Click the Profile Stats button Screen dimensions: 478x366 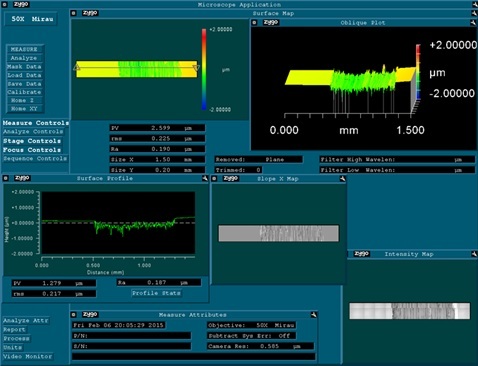tap(156, 293)
